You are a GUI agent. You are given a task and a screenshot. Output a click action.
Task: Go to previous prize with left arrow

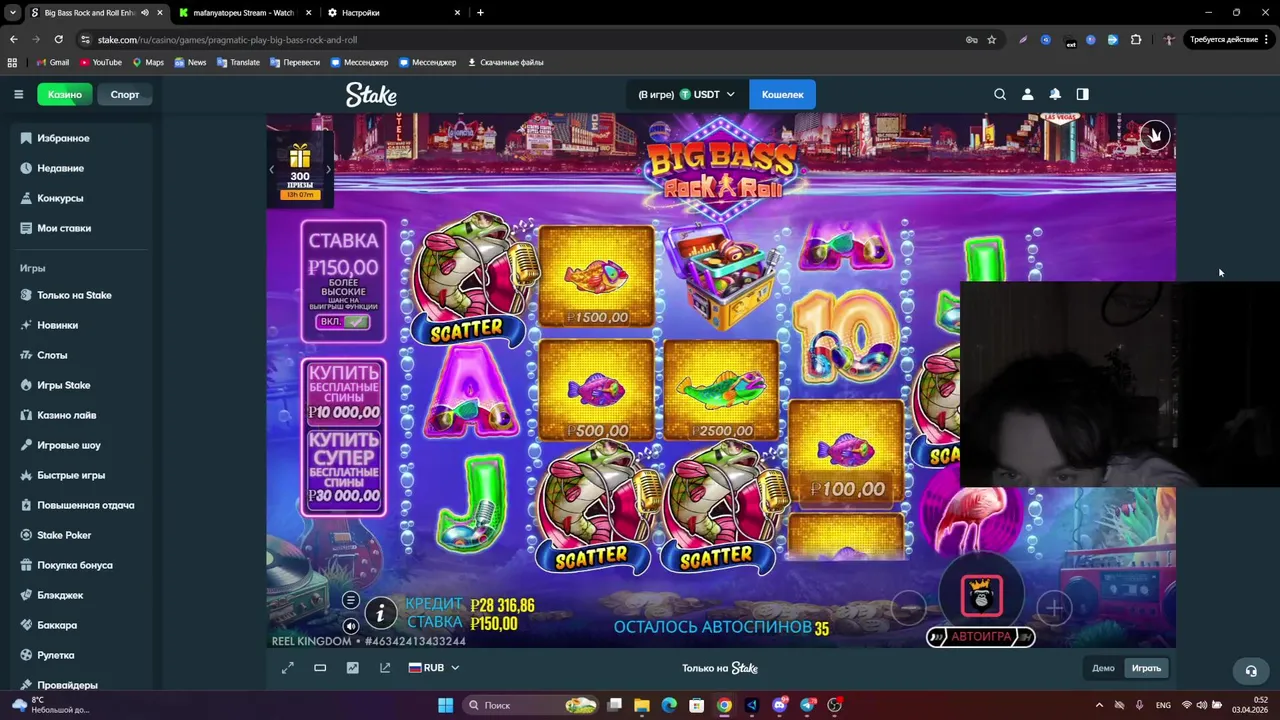pyautogui.click(x=272, y=169)
